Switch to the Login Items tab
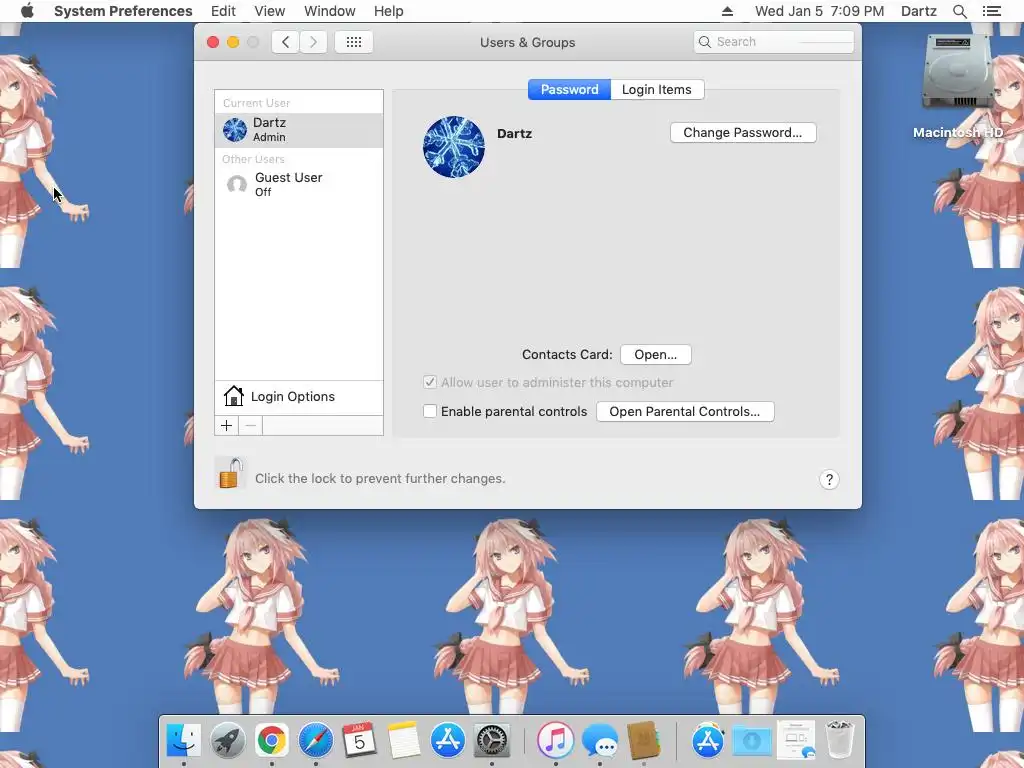The height and width of the screenshot is (768, 1024). click(656, 89)
